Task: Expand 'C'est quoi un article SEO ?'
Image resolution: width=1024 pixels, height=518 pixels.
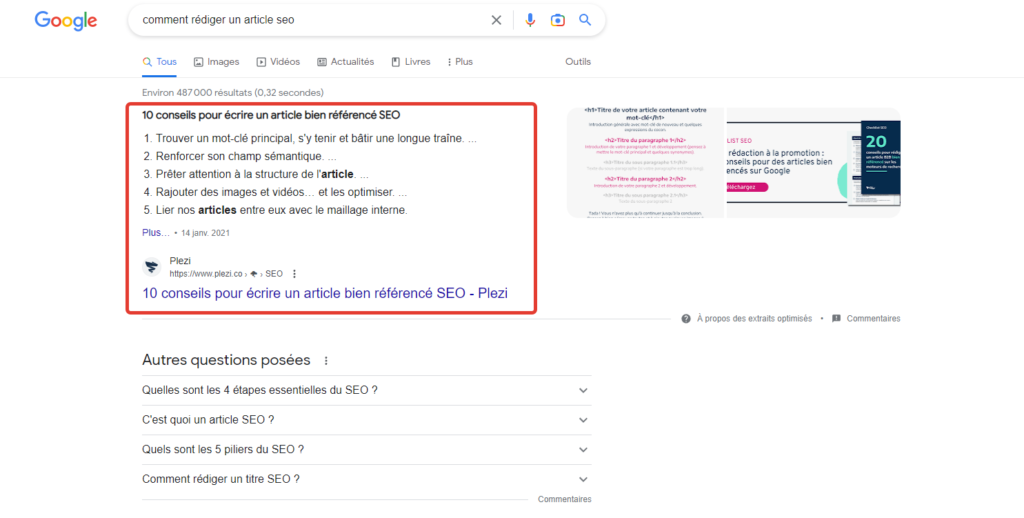Action: point(366,420)
